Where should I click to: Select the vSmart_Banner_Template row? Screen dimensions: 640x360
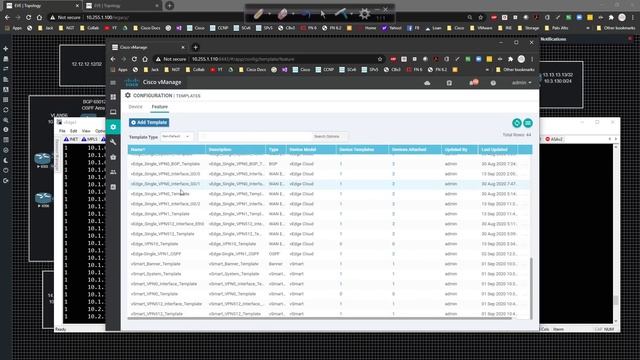330,264
